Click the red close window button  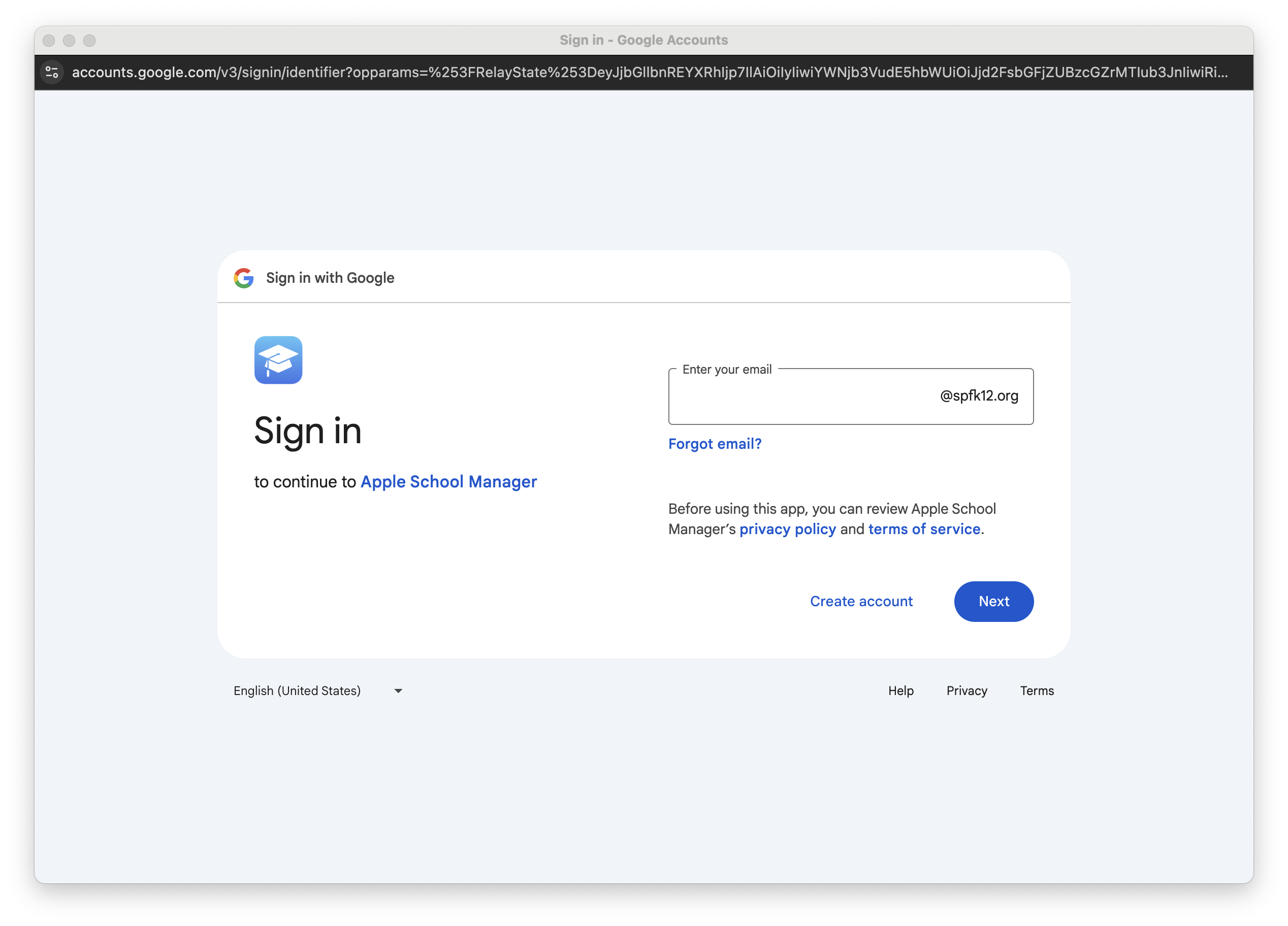(x=49, y=40)
